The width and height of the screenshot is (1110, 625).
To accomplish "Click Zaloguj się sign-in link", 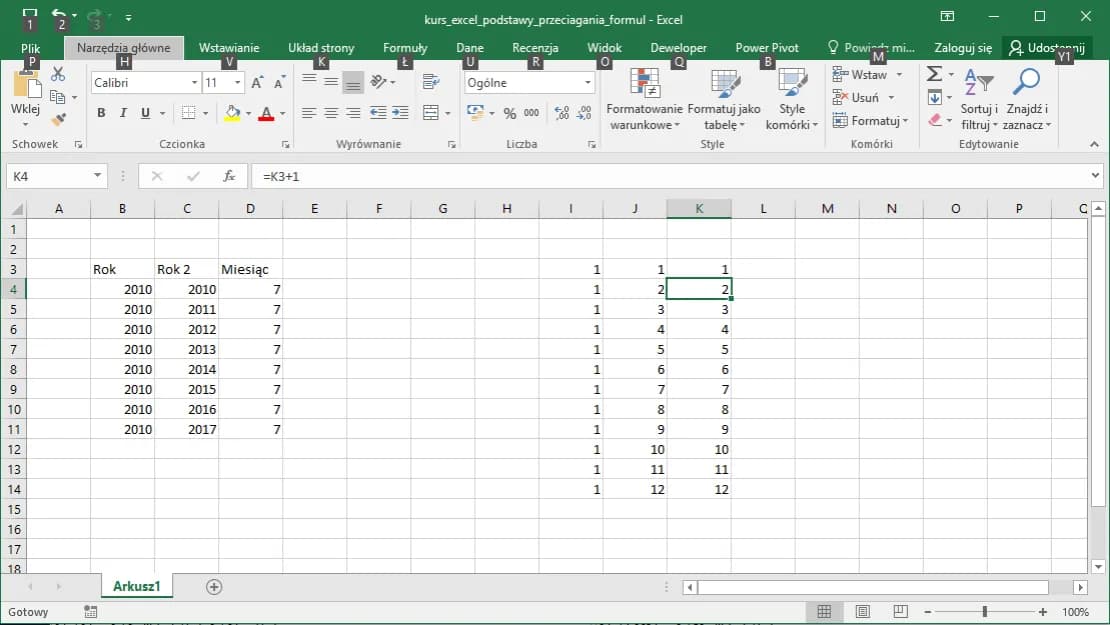I will pyautogui.click(x=963, y=48).
